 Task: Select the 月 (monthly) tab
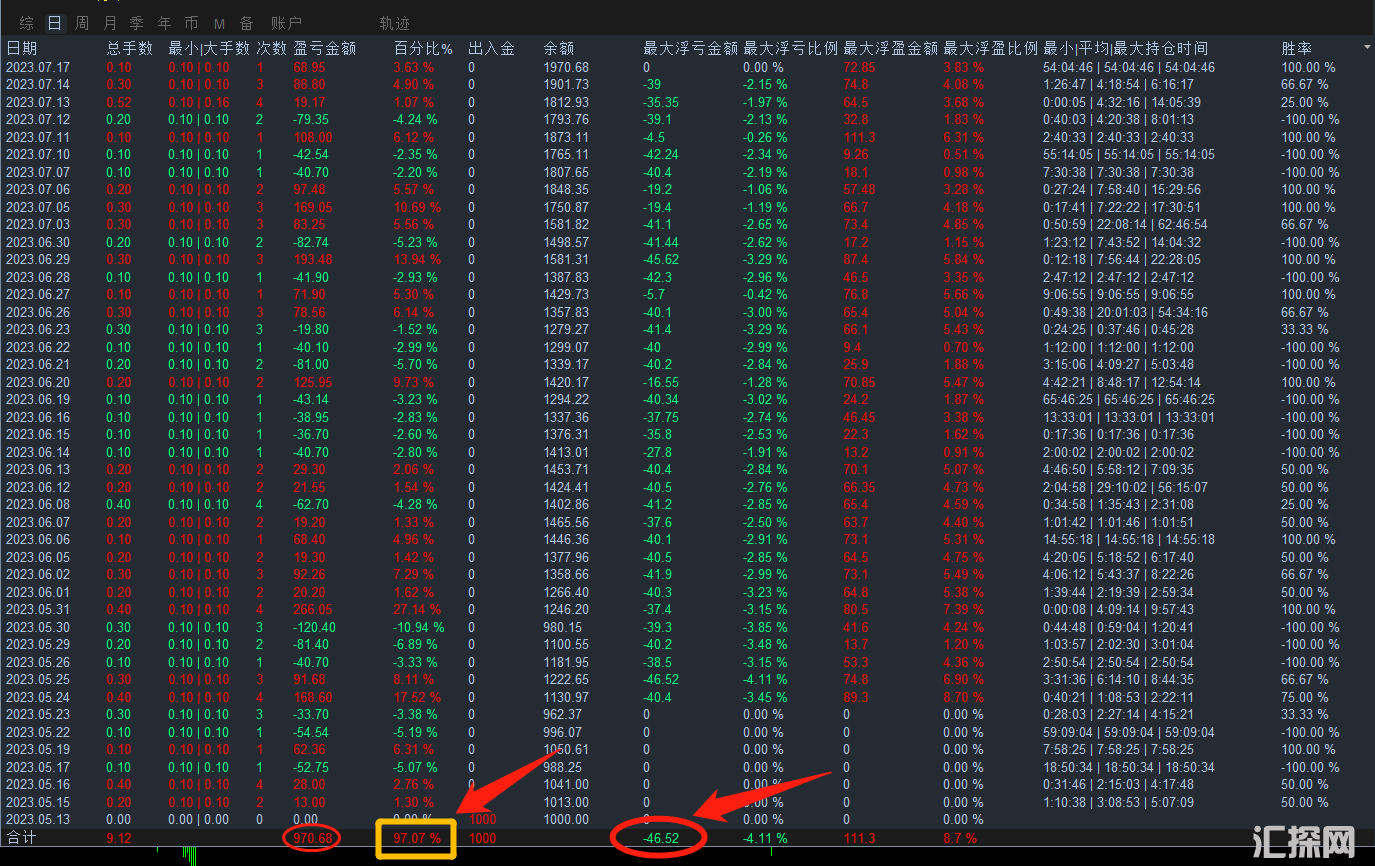click(110, 23)
